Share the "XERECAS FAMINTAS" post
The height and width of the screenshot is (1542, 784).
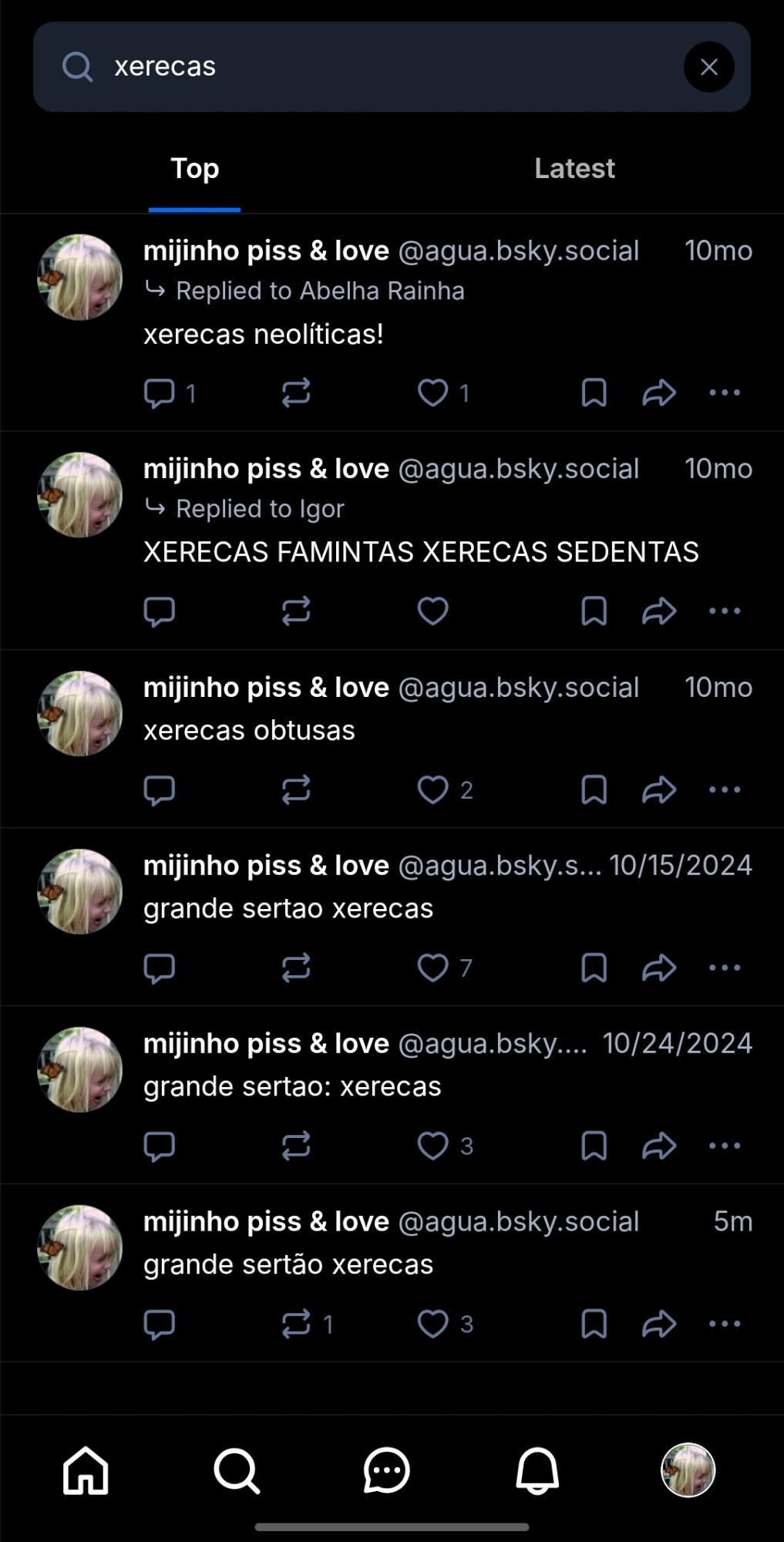(x=659, y=611)
